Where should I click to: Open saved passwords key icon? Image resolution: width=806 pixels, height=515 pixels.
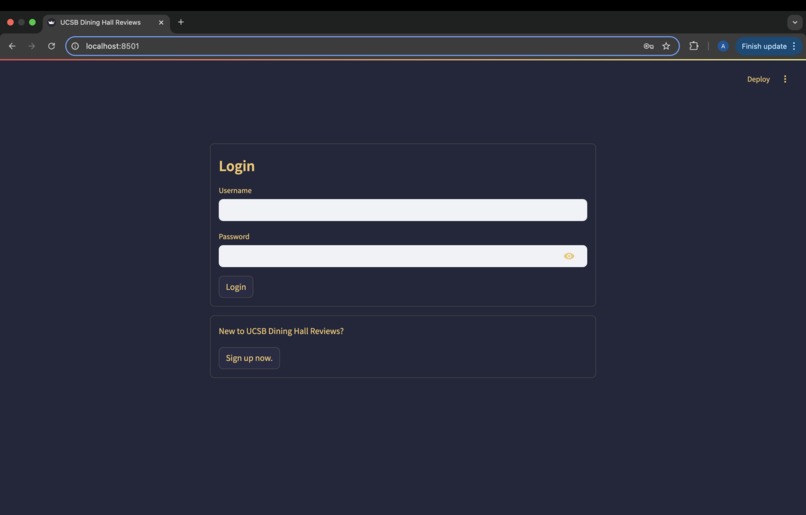648,46
